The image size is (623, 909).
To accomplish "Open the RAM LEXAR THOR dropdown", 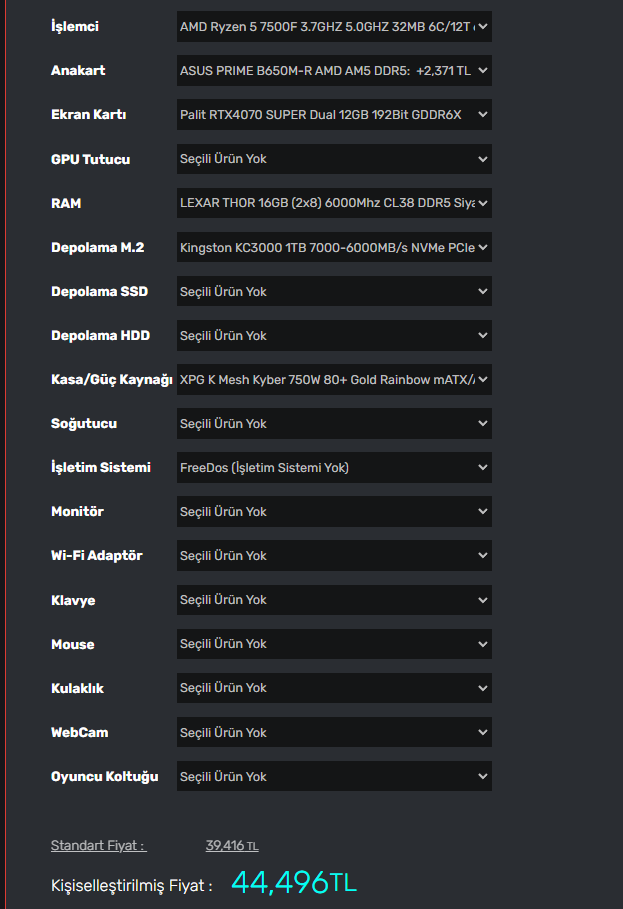I will pyautogui.click(x=334, y=203).
